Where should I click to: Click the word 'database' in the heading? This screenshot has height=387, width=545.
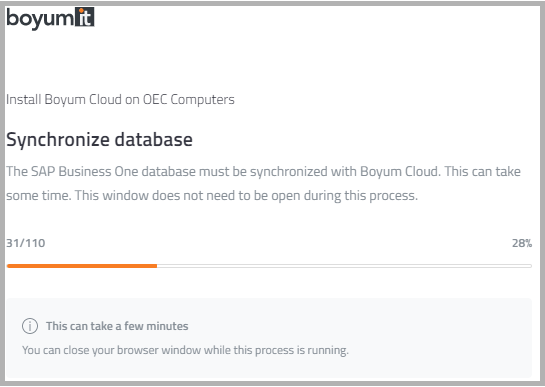154,139
